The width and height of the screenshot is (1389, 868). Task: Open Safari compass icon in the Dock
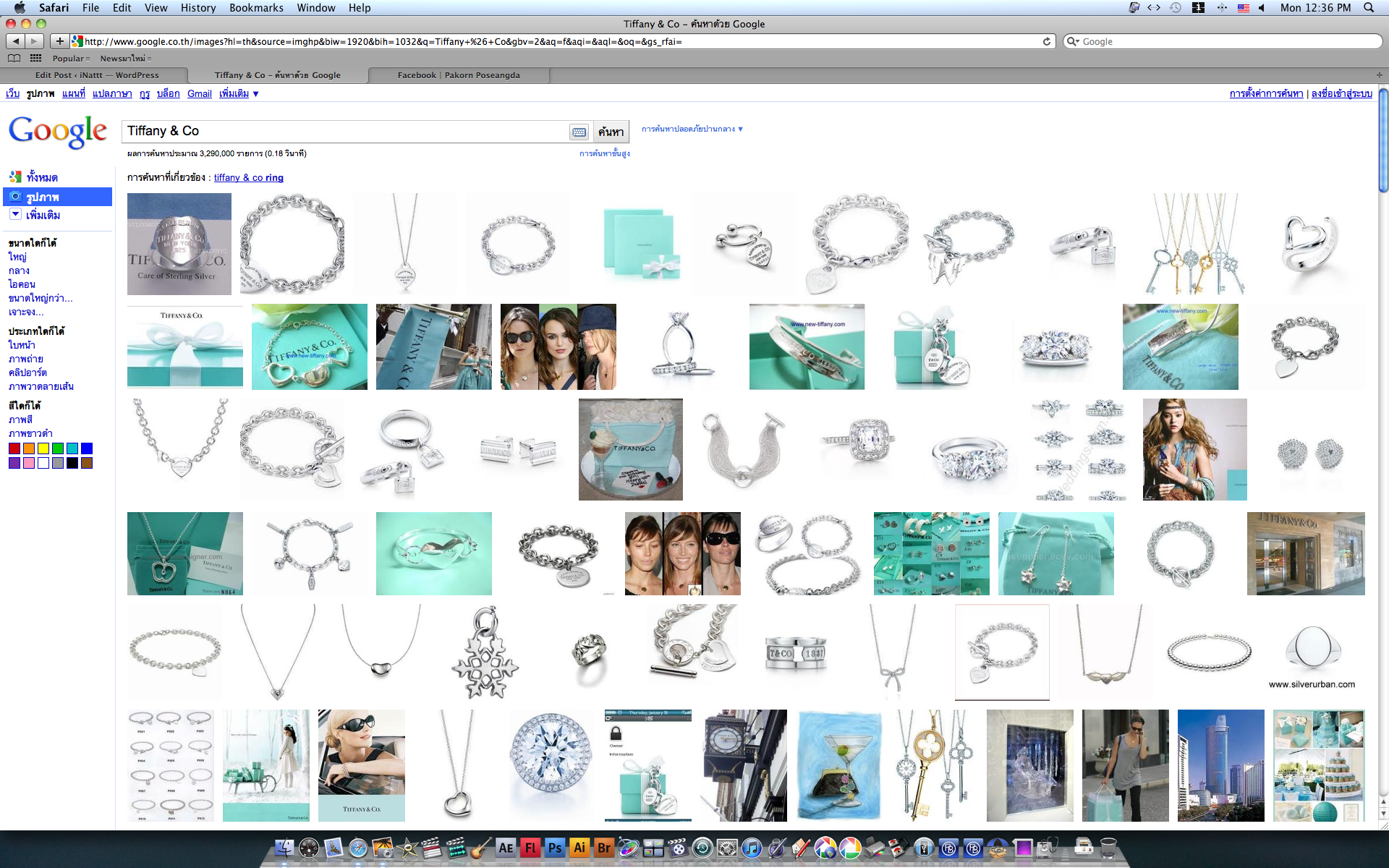click(358, 848)
